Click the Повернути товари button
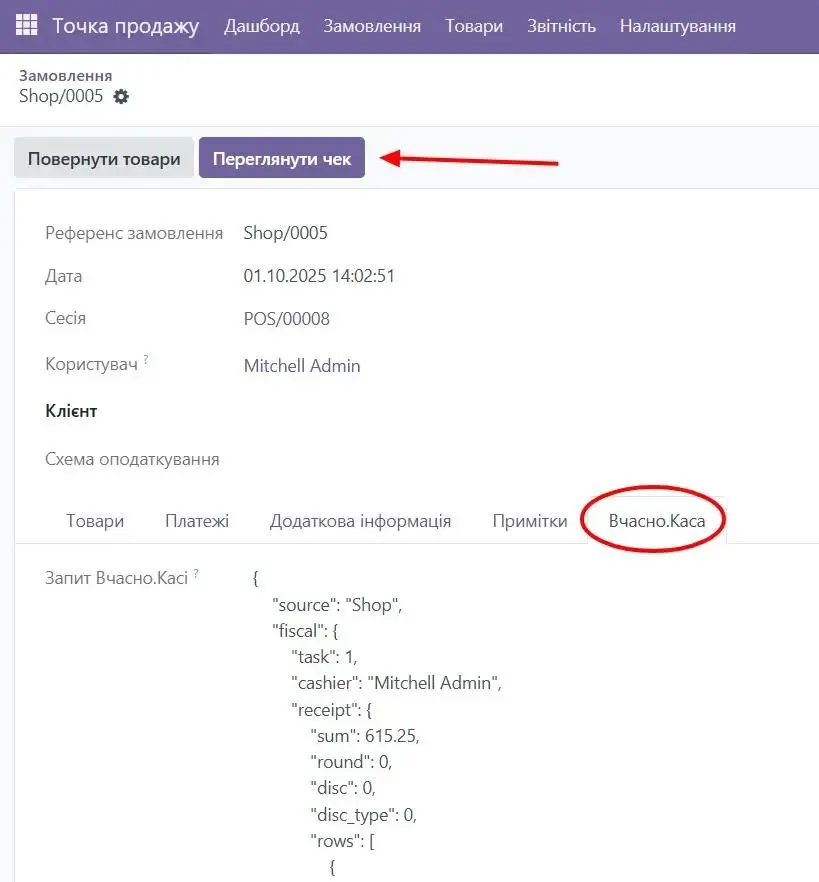Screen dimensions: 819x882 tap(103, 157)
